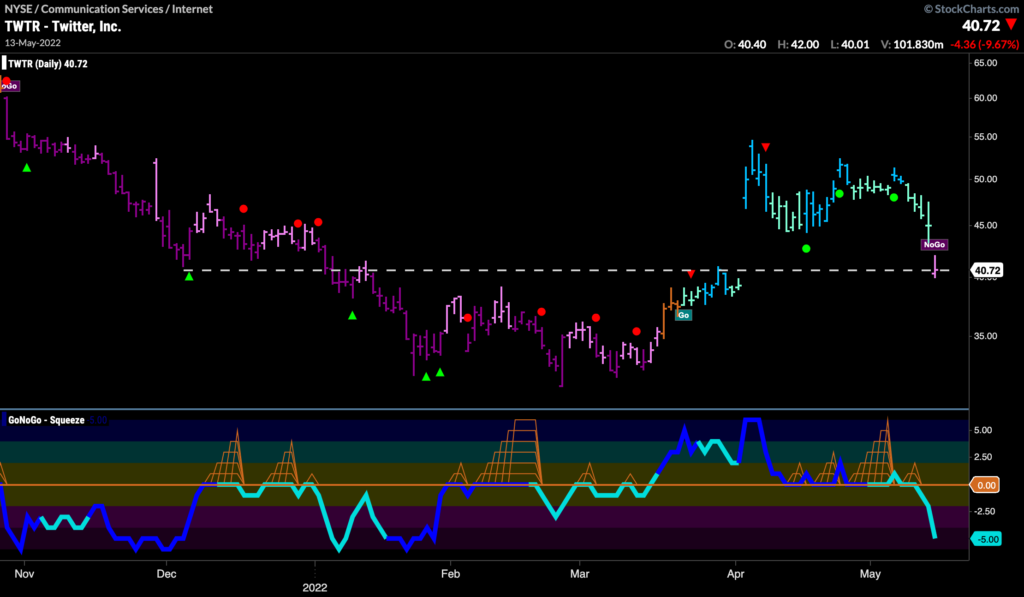Click the red circle above early-March bars

596,318
